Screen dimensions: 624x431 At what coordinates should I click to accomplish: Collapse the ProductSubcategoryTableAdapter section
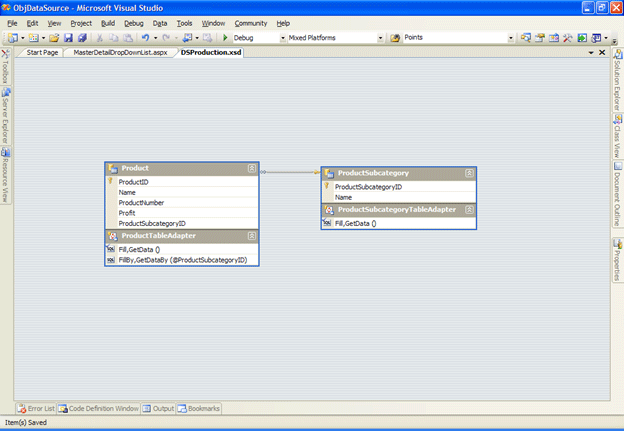pyautogui.click(x=469, y=210)
